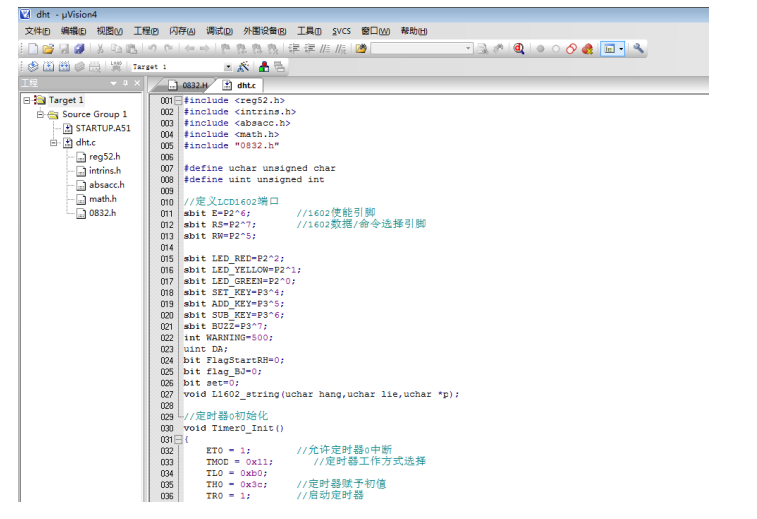This screenshot has height=519, width=757.
Task: Build the target files
Action: pyautogui.click(x=49, y=67)
